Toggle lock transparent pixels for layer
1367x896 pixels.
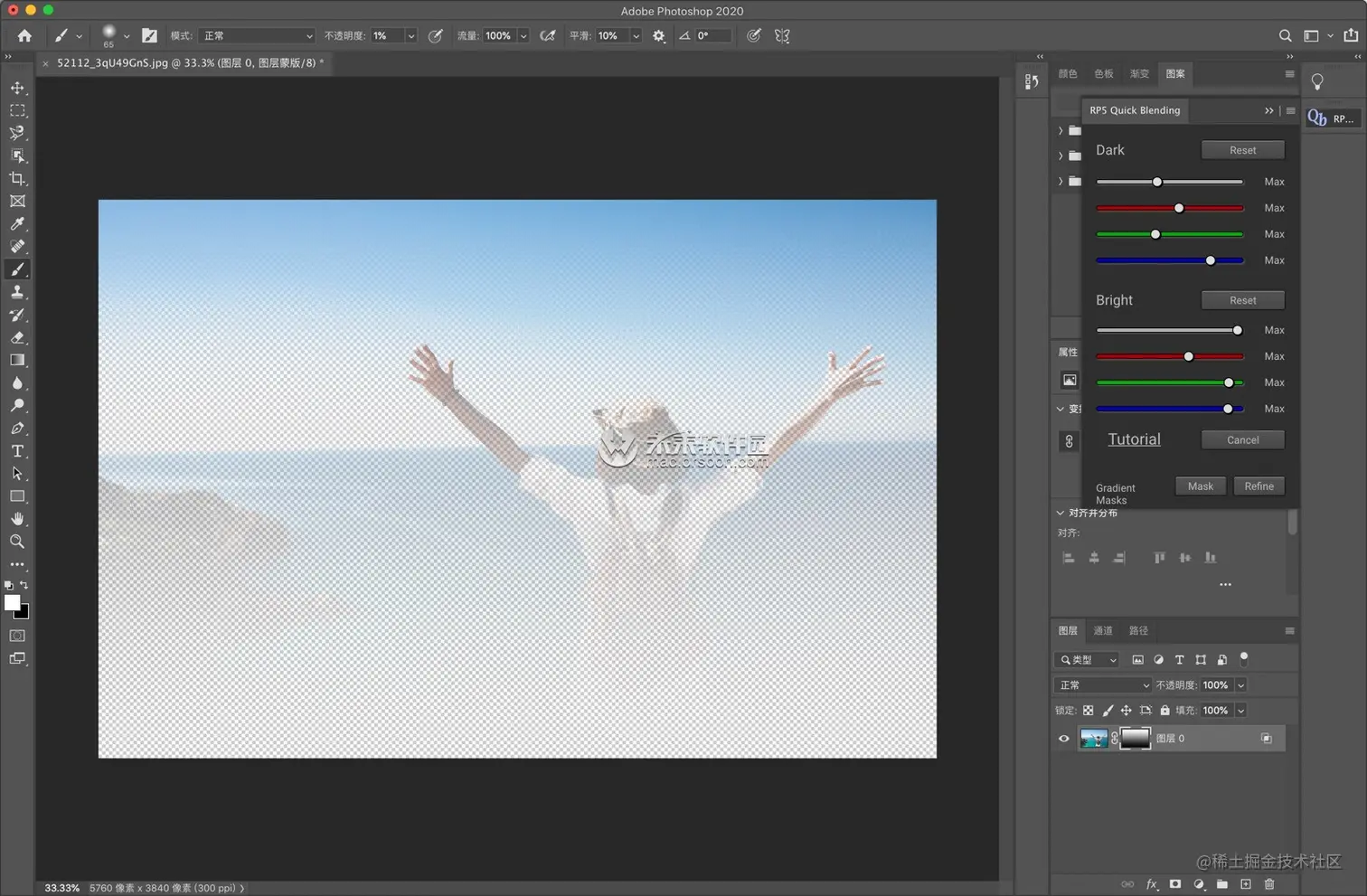pyautogui.click(x=1089, y=711)
